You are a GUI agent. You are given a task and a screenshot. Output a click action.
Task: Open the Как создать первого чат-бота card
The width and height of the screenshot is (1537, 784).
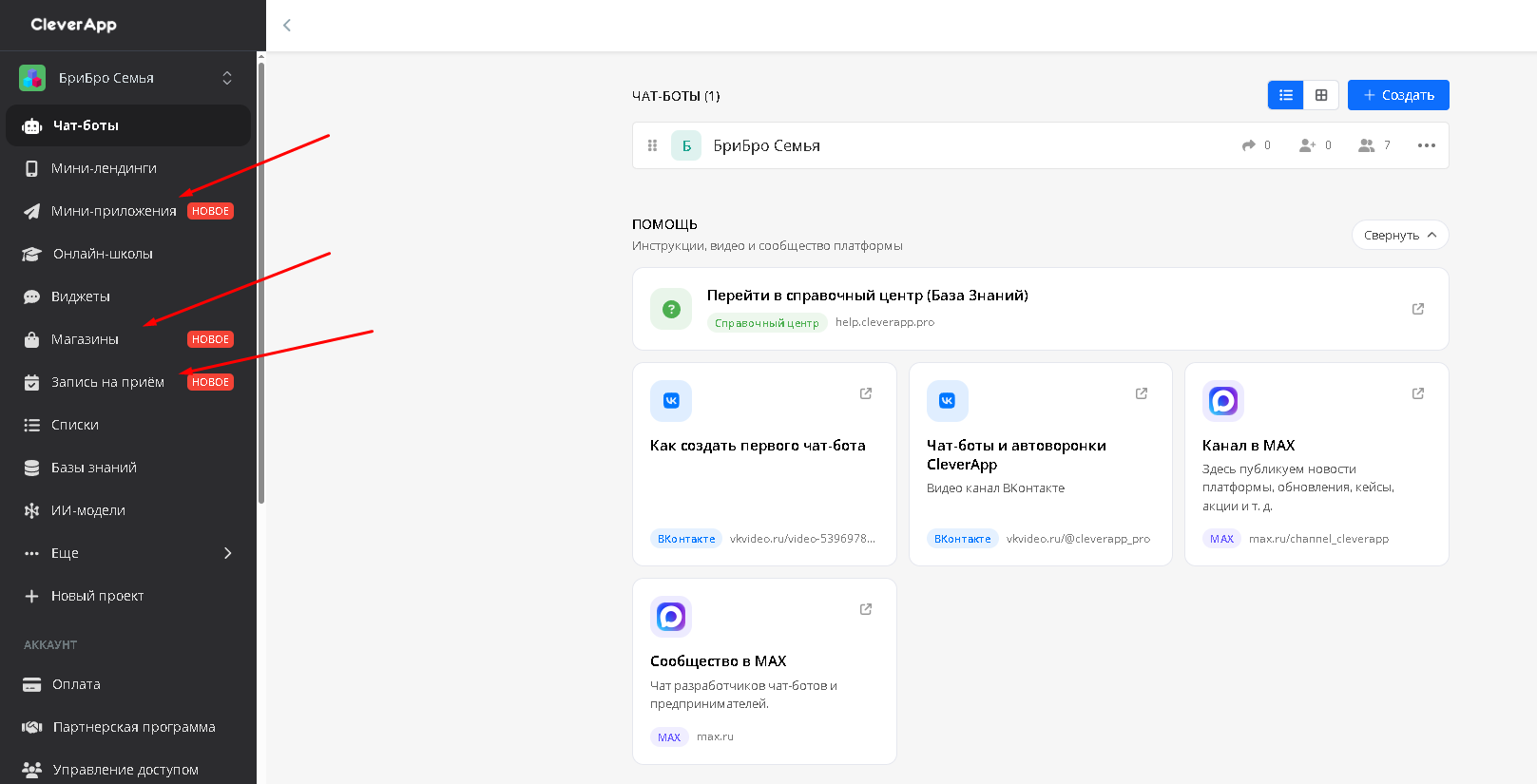764,464
